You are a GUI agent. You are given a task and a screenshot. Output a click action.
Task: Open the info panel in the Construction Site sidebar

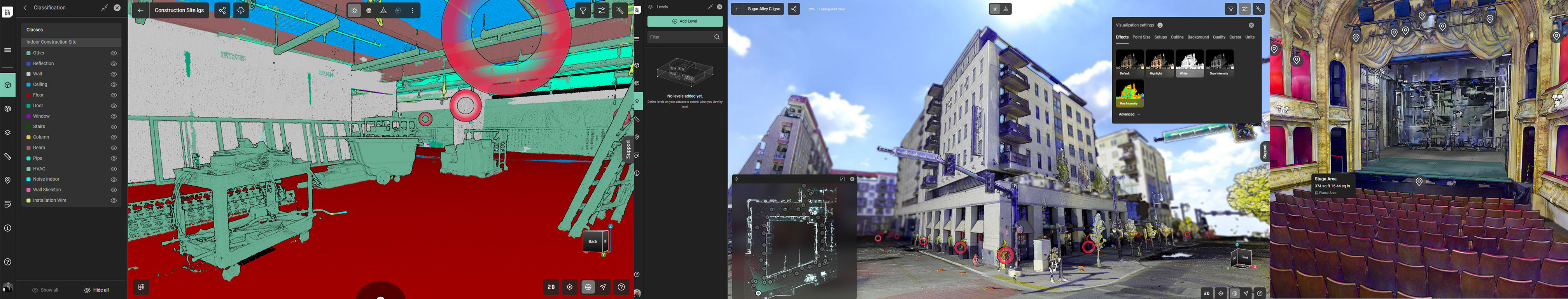(x=8, y=229)
